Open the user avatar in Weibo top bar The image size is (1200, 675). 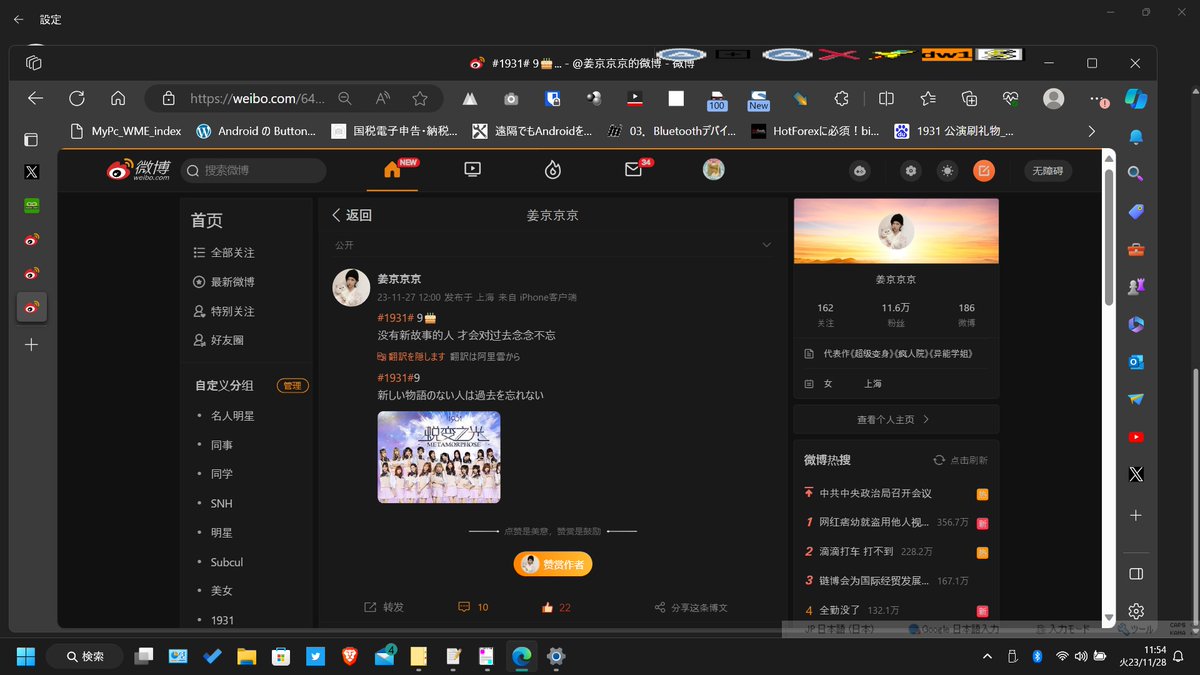tap(713, 170)
